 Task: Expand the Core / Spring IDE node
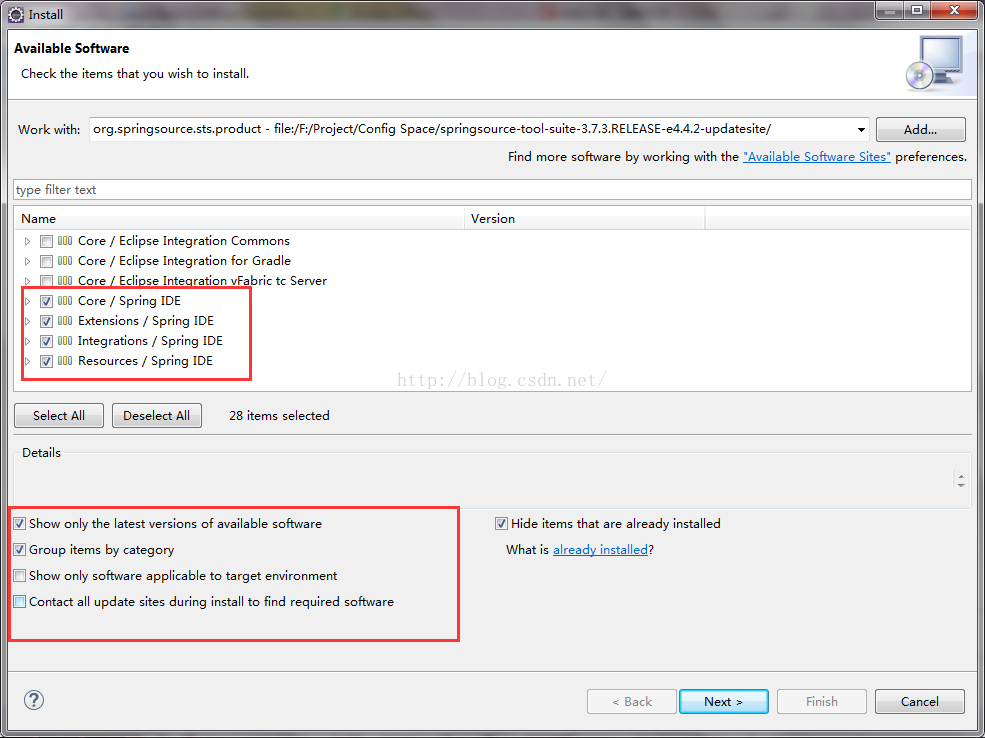click(28, 301)
